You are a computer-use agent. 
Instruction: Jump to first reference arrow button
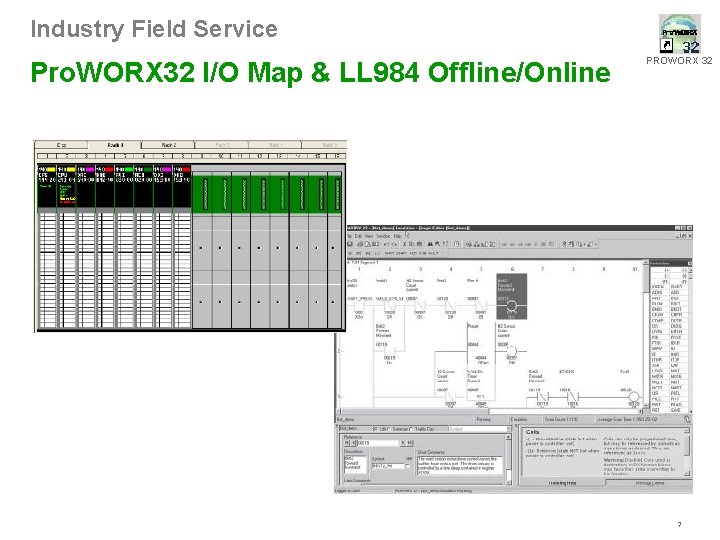pyautogui.click(x=348, y=443)
